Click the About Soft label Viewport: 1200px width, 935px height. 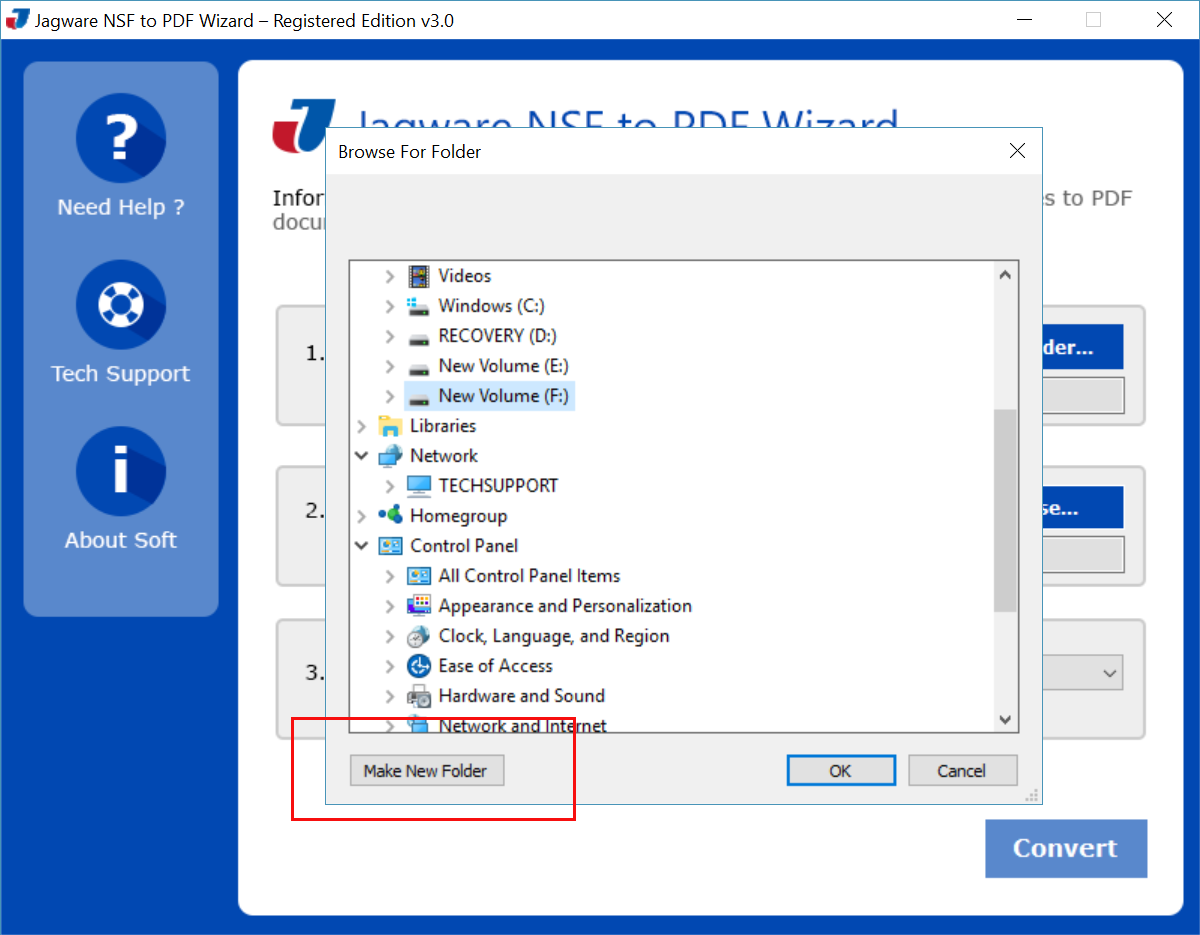point(121,540)
